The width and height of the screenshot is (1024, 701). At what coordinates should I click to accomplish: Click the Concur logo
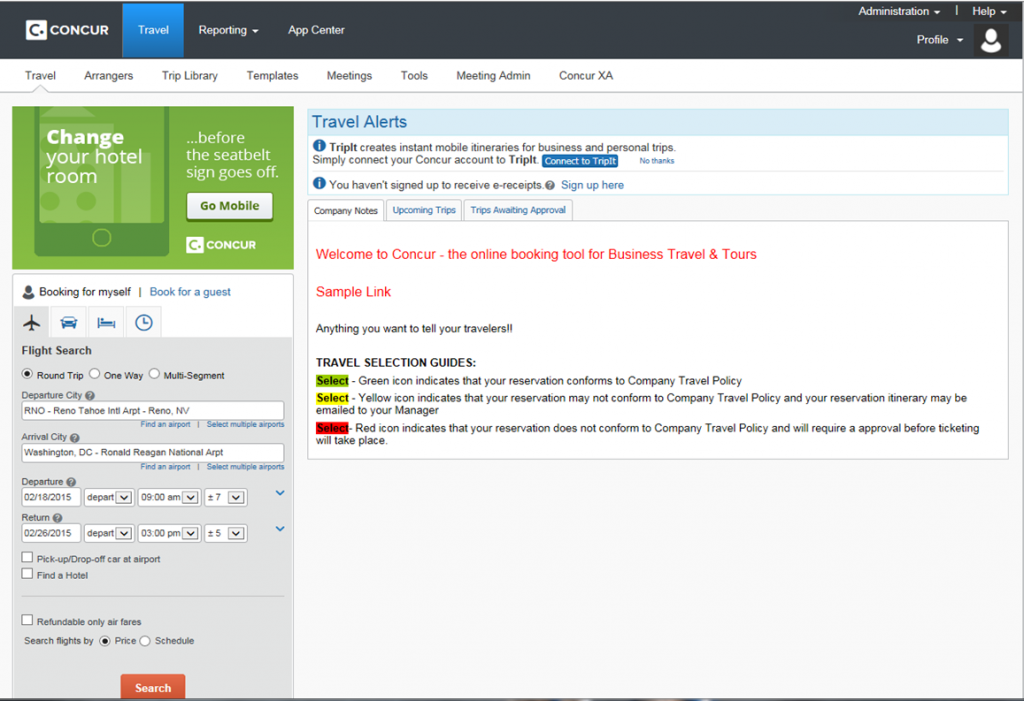(x=68, y=30)
